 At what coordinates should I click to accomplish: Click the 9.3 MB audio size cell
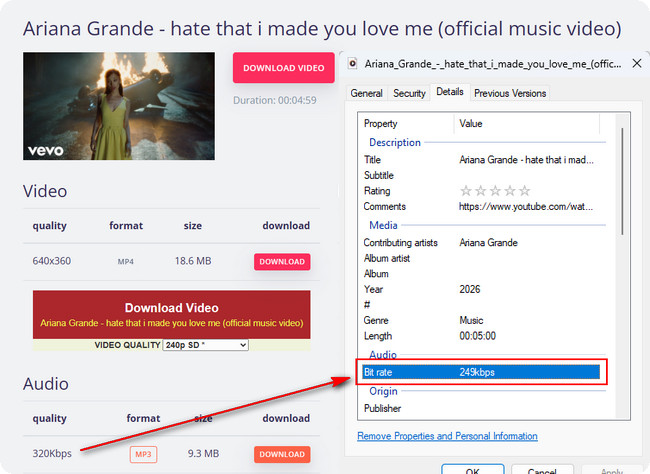pos(203,454)
